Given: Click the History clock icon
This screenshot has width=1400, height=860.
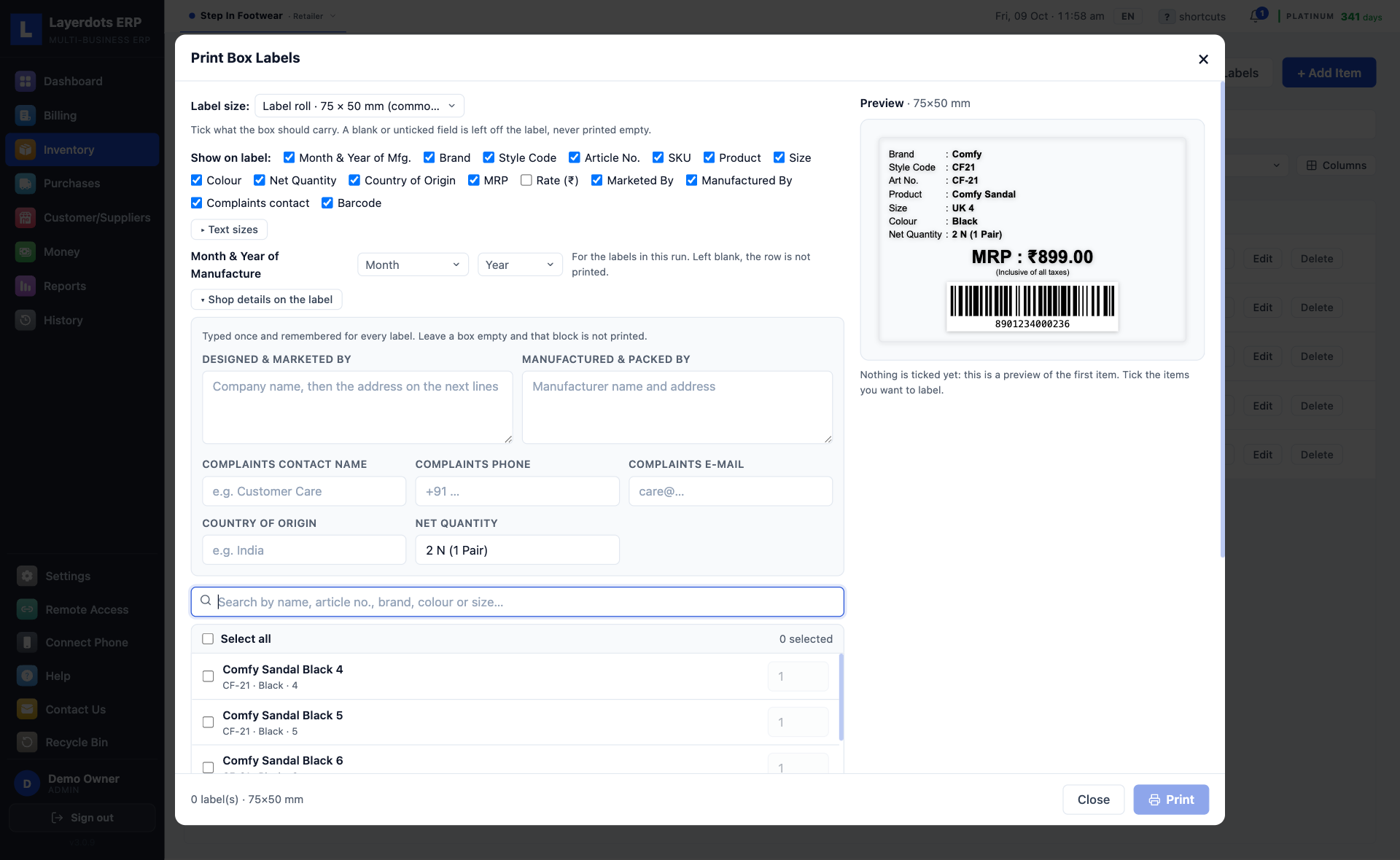Looking at the screenshot, I should tap(26, 320).
